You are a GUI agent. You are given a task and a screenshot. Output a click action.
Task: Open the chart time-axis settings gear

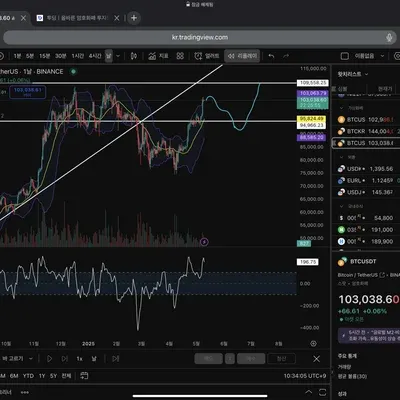point(313,343)
